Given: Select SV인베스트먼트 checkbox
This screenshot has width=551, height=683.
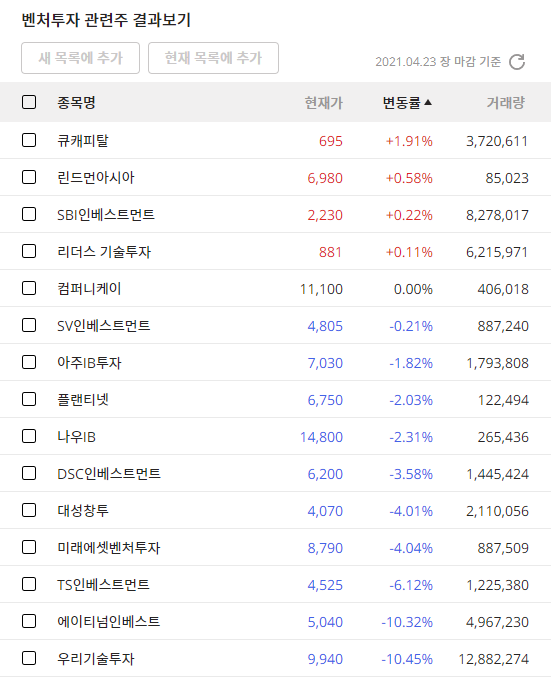Looking at the screenshot, I should [x=29, y=325].
